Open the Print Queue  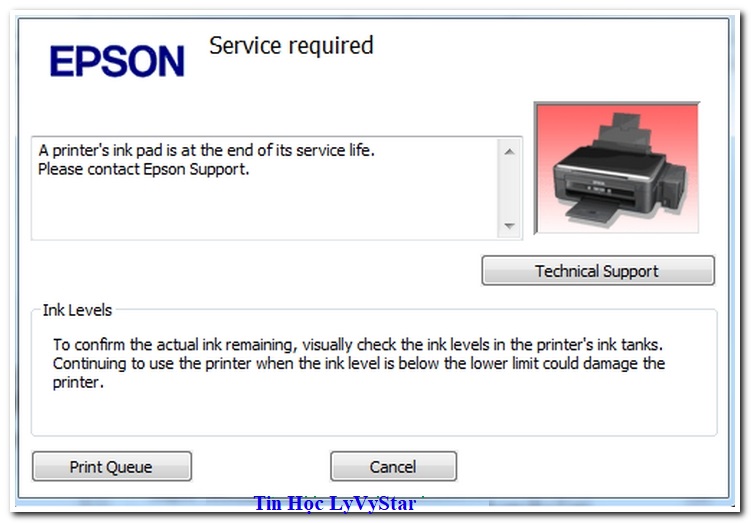(112, 466)
